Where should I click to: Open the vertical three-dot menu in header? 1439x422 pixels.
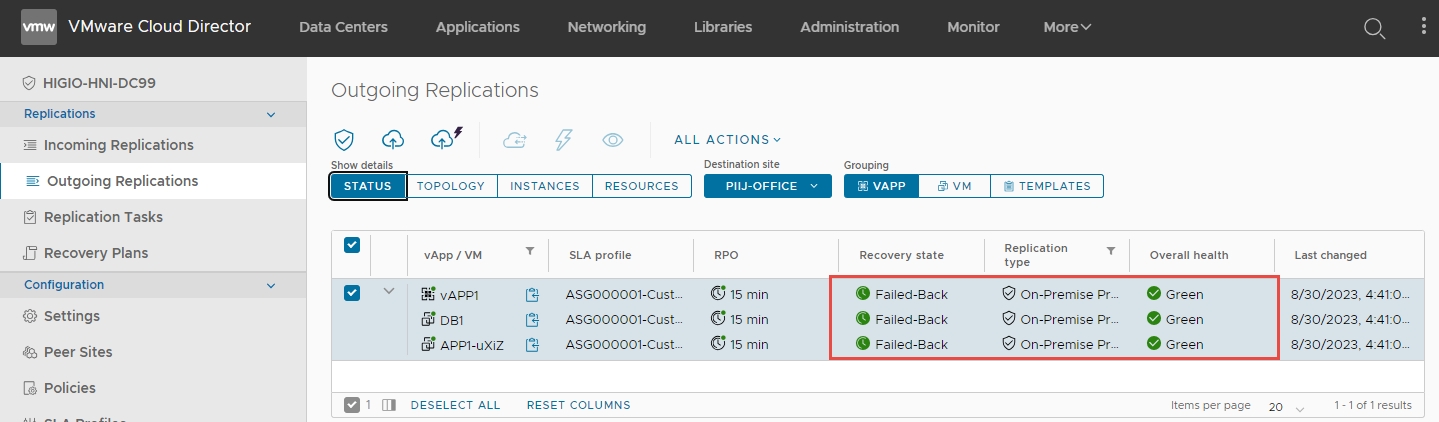(1424, 27)
